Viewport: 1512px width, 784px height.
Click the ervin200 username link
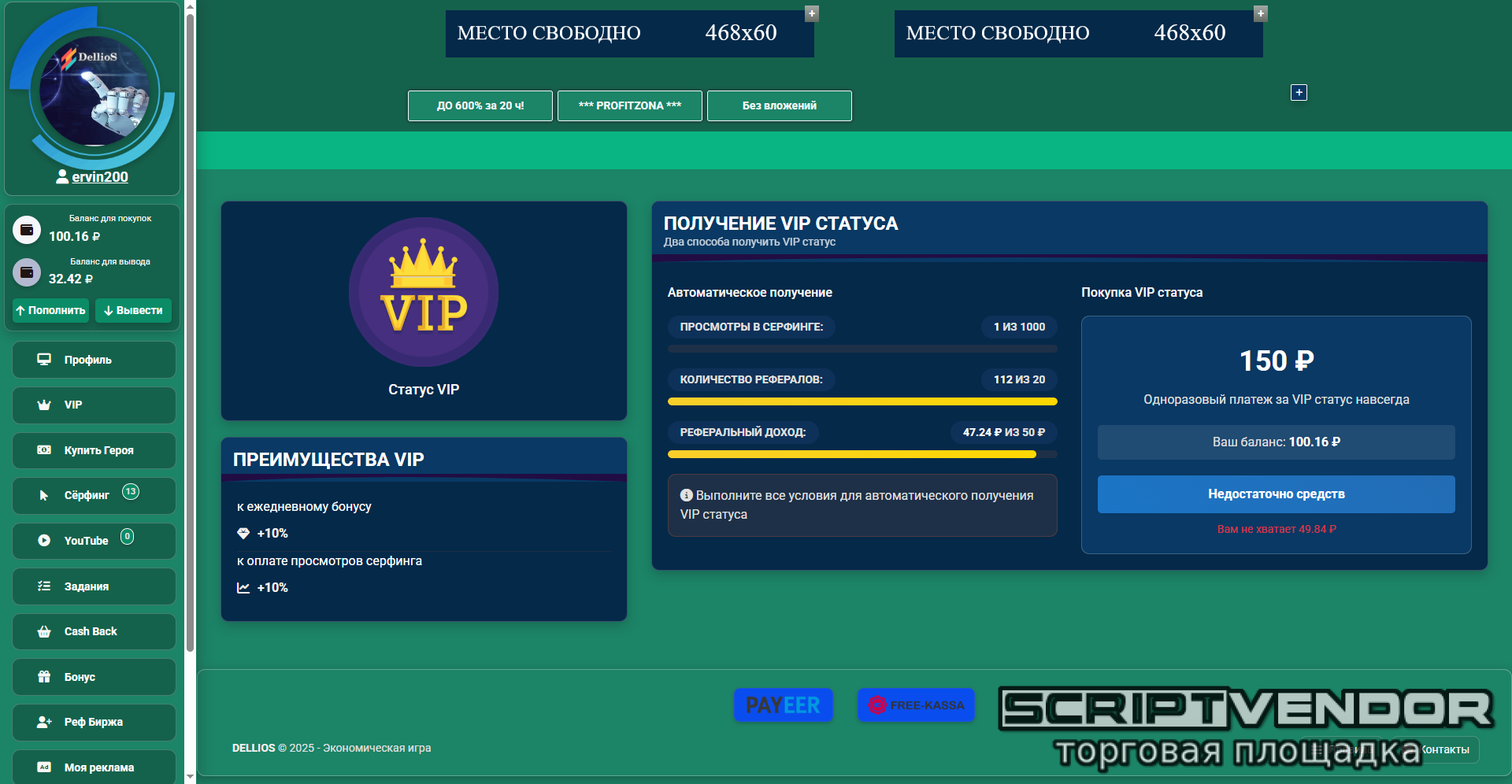click(99, 177)
